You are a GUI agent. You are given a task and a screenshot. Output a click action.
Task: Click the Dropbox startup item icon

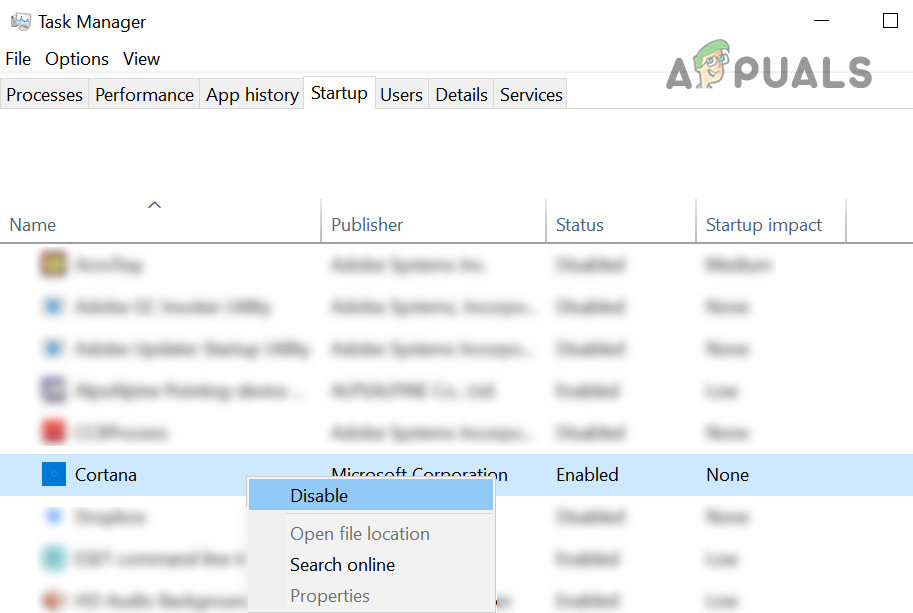tap(52, 516)
